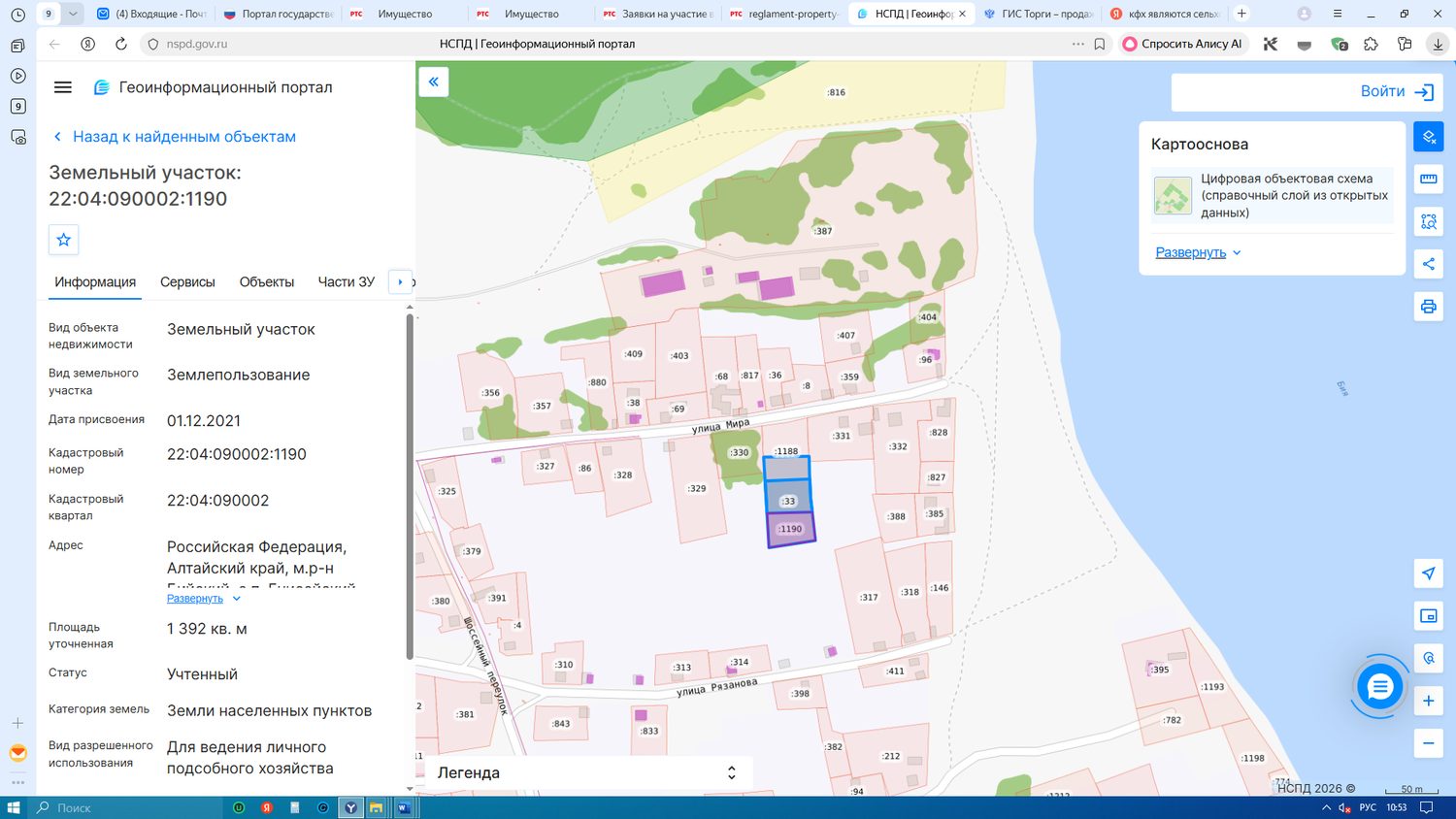
Task: Open the hamburger menu of the portal
Action: point(63,87)
